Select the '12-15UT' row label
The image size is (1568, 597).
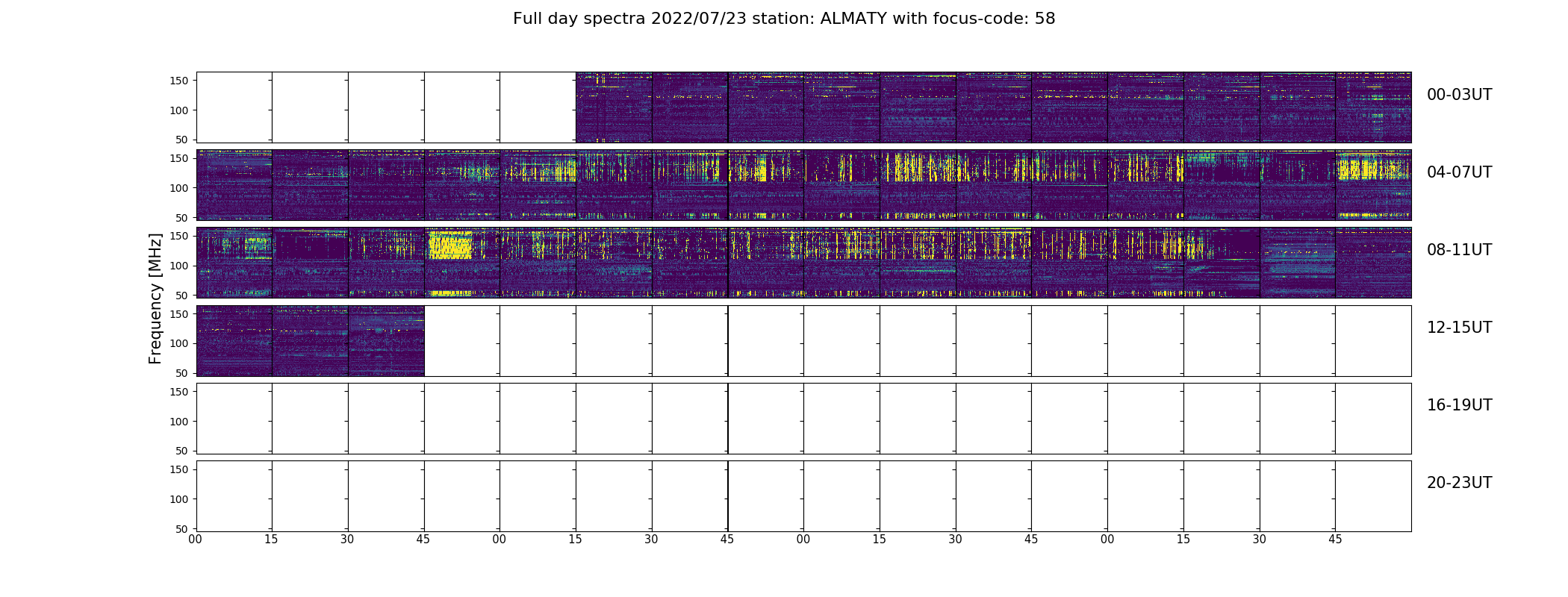point(1459,328)
